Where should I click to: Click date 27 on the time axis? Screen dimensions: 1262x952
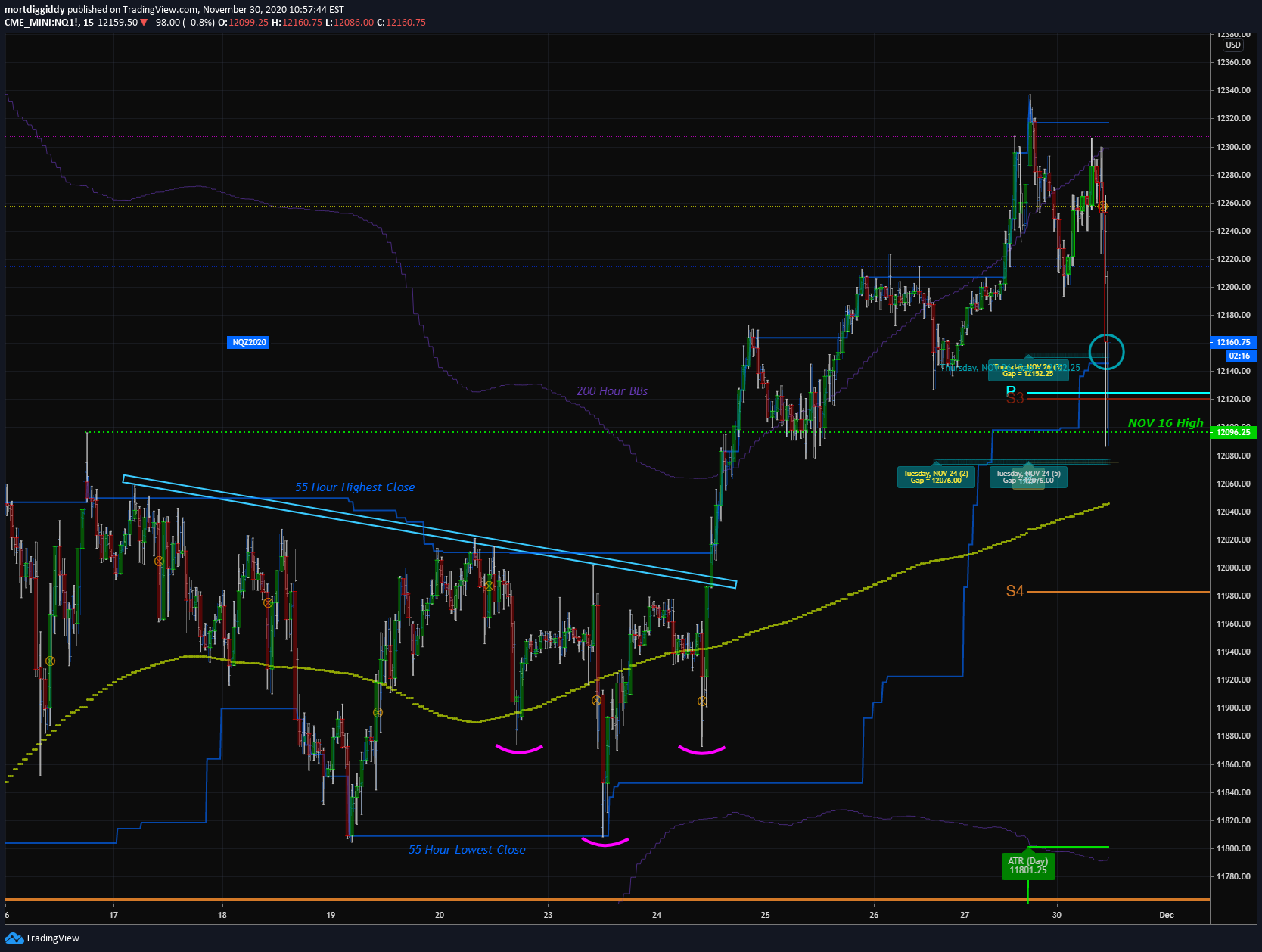pyautogui.click(x=965, y=915)
